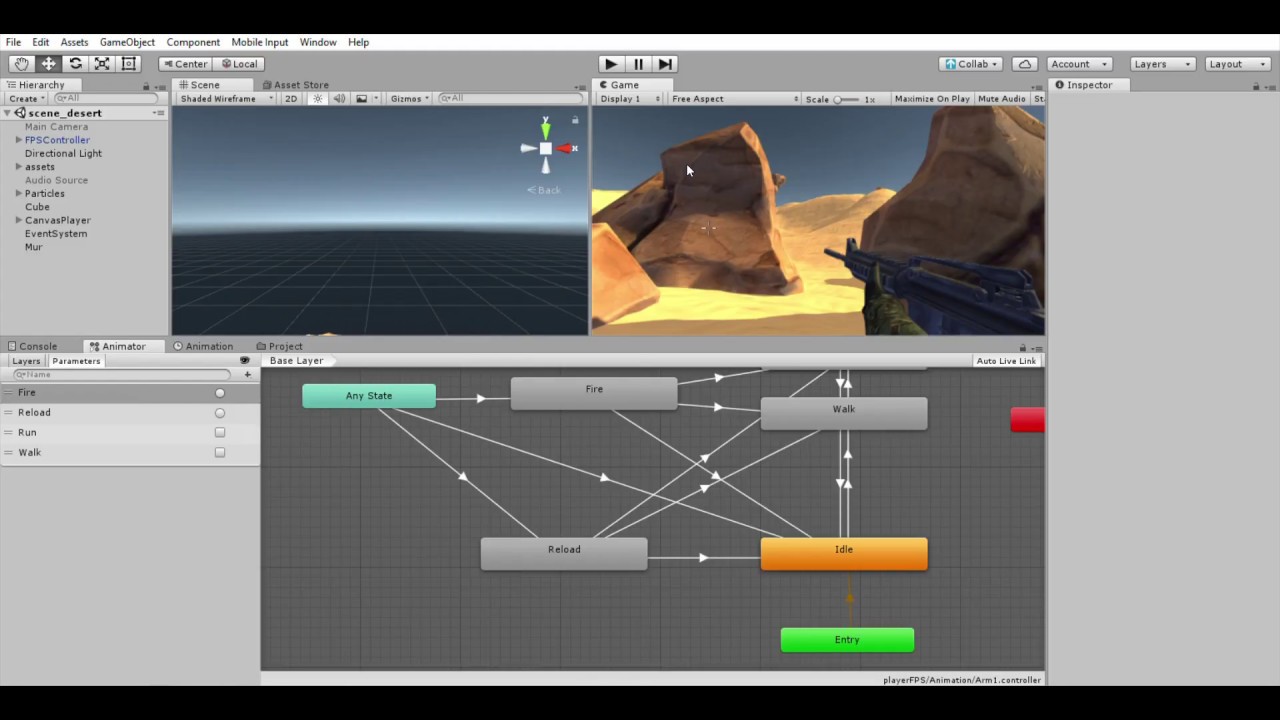Click the scene orientation gizmo's green Y axis
The height and width of the screenshot is (720, 1280).
[545, 128]
